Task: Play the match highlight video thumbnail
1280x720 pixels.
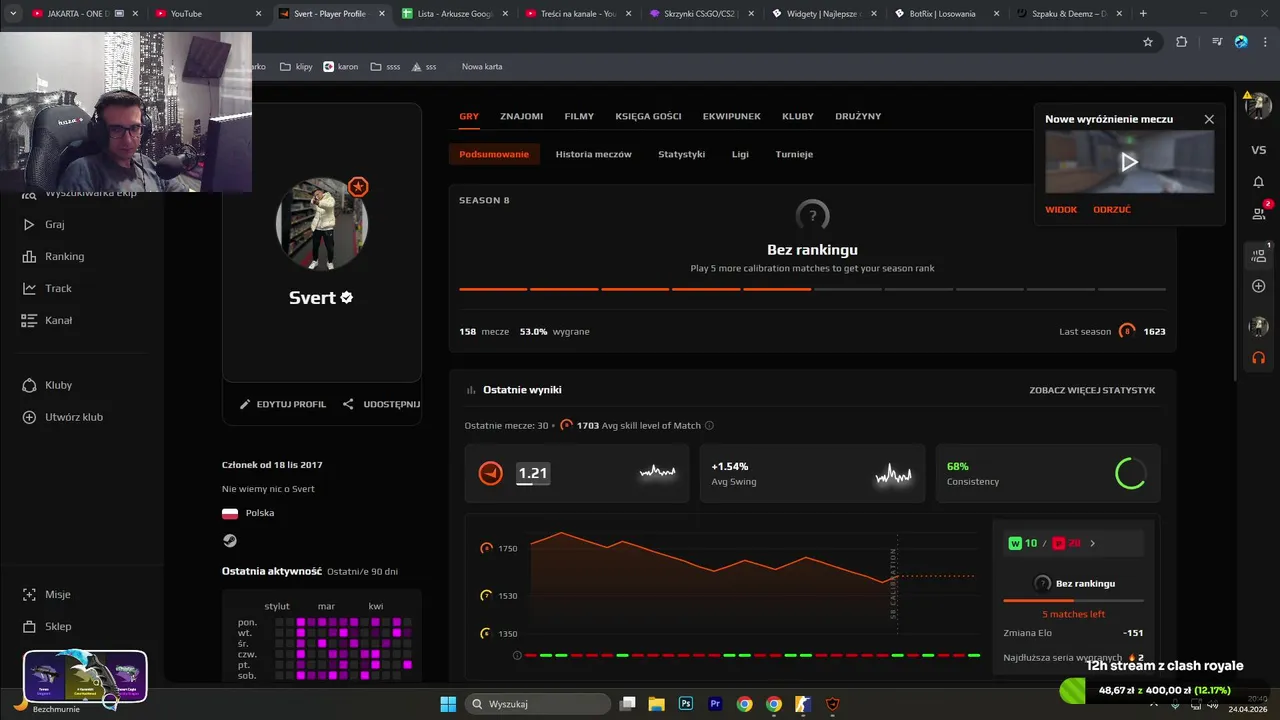Action: coord(1130,162)
